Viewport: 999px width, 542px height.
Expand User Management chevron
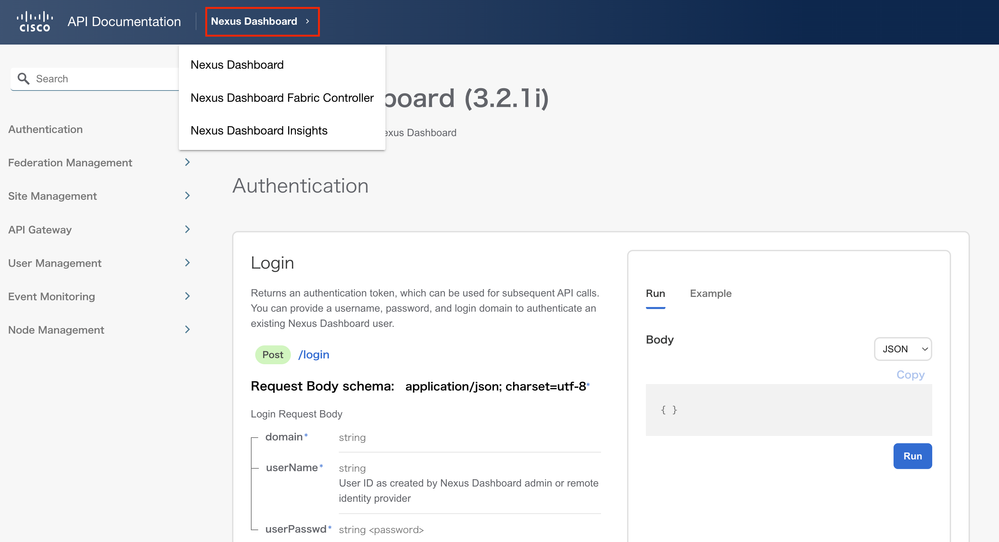(187, 262)
